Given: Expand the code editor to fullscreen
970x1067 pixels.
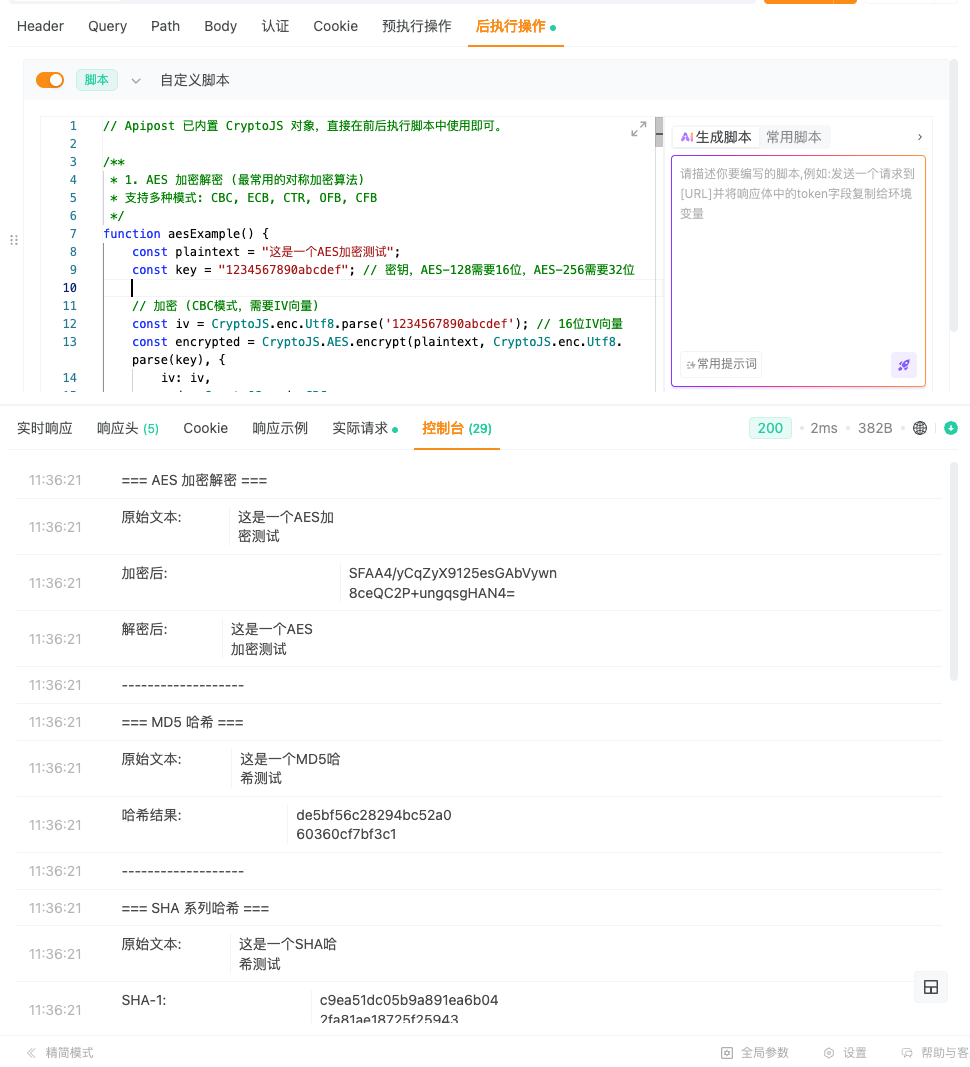Looking at the screenshot, I should (x=639, y=129).
